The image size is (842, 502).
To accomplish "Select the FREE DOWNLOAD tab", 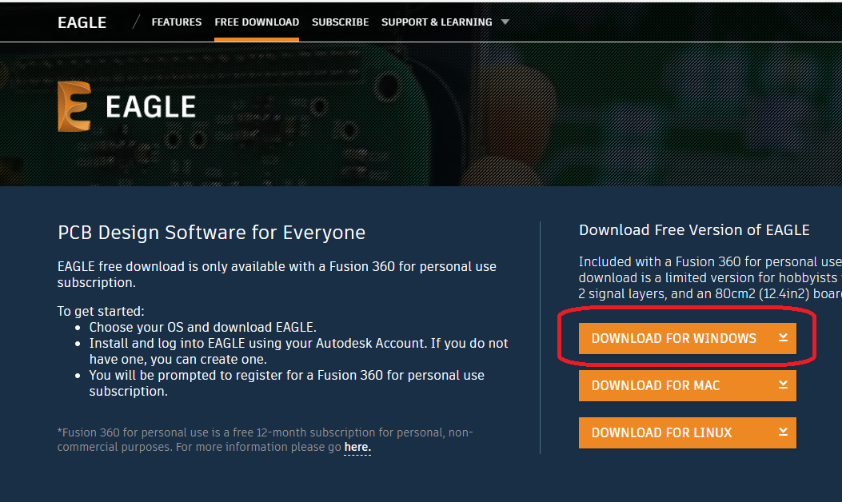I will click(257, 22).
